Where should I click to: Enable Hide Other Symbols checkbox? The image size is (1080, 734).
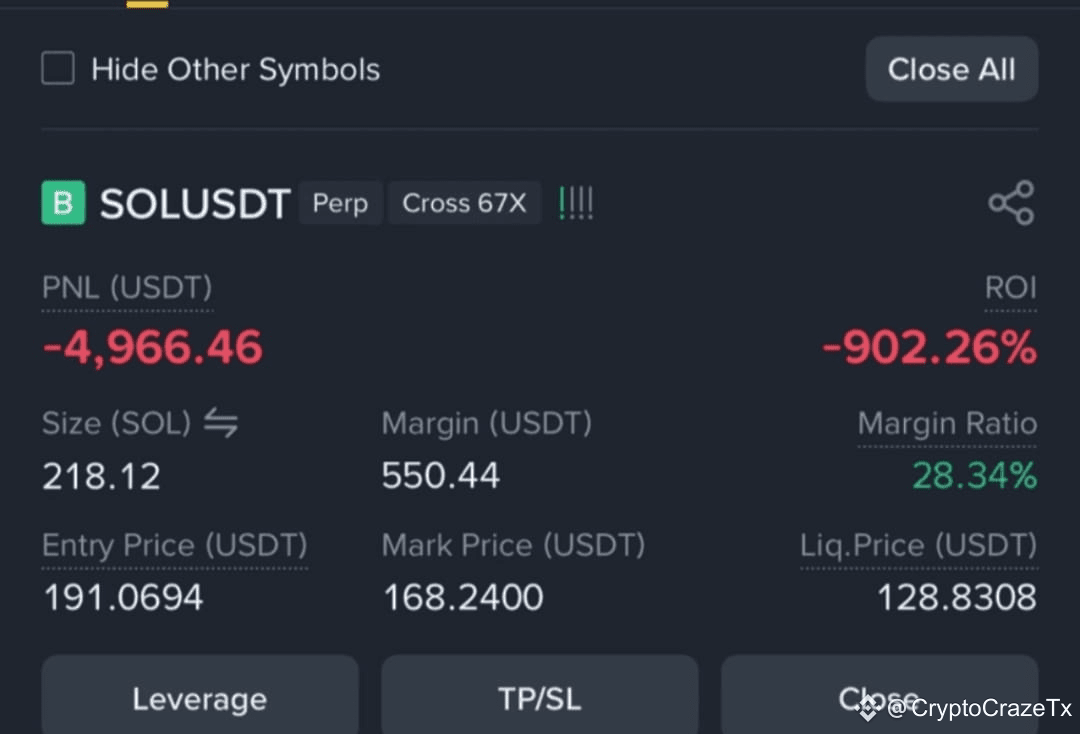(x=58, y=68)
